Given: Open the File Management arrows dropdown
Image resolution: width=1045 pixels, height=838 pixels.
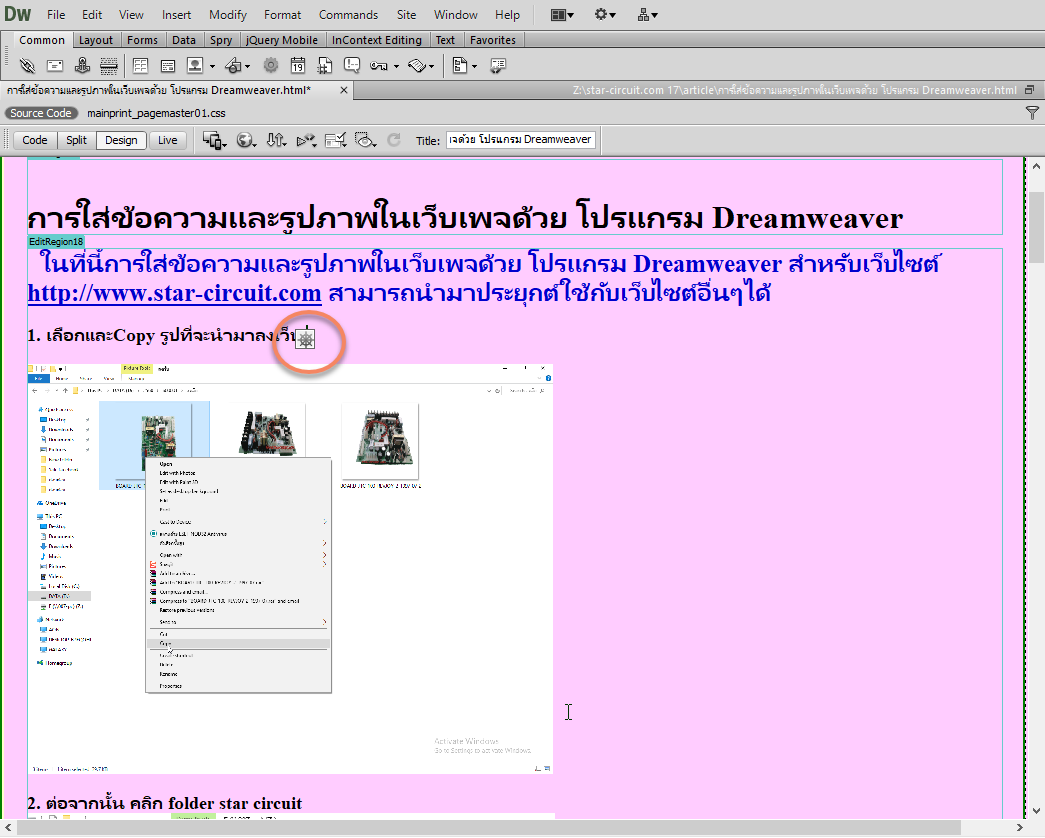Looking at the screenshot, I should pyautogui.click(x=276, y=140).
